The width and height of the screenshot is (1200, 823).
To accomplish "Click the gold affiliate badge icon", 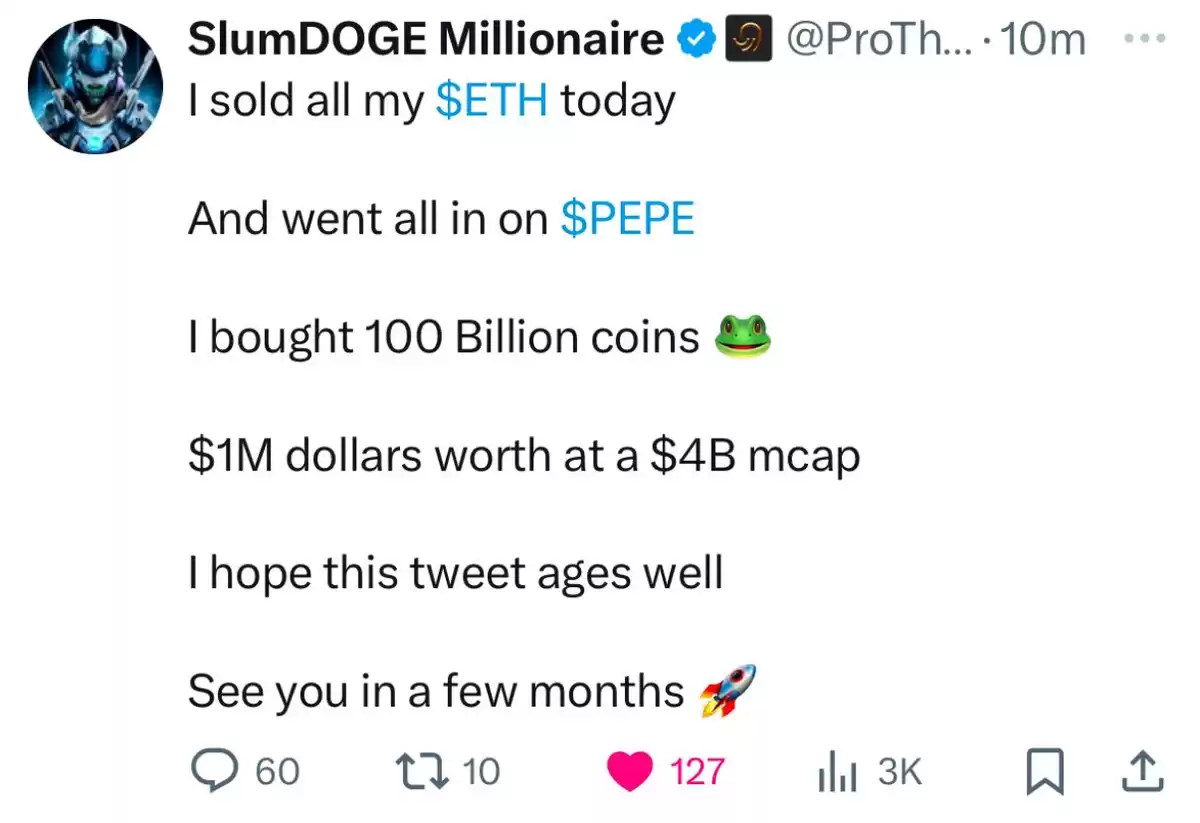I will 740,40.
